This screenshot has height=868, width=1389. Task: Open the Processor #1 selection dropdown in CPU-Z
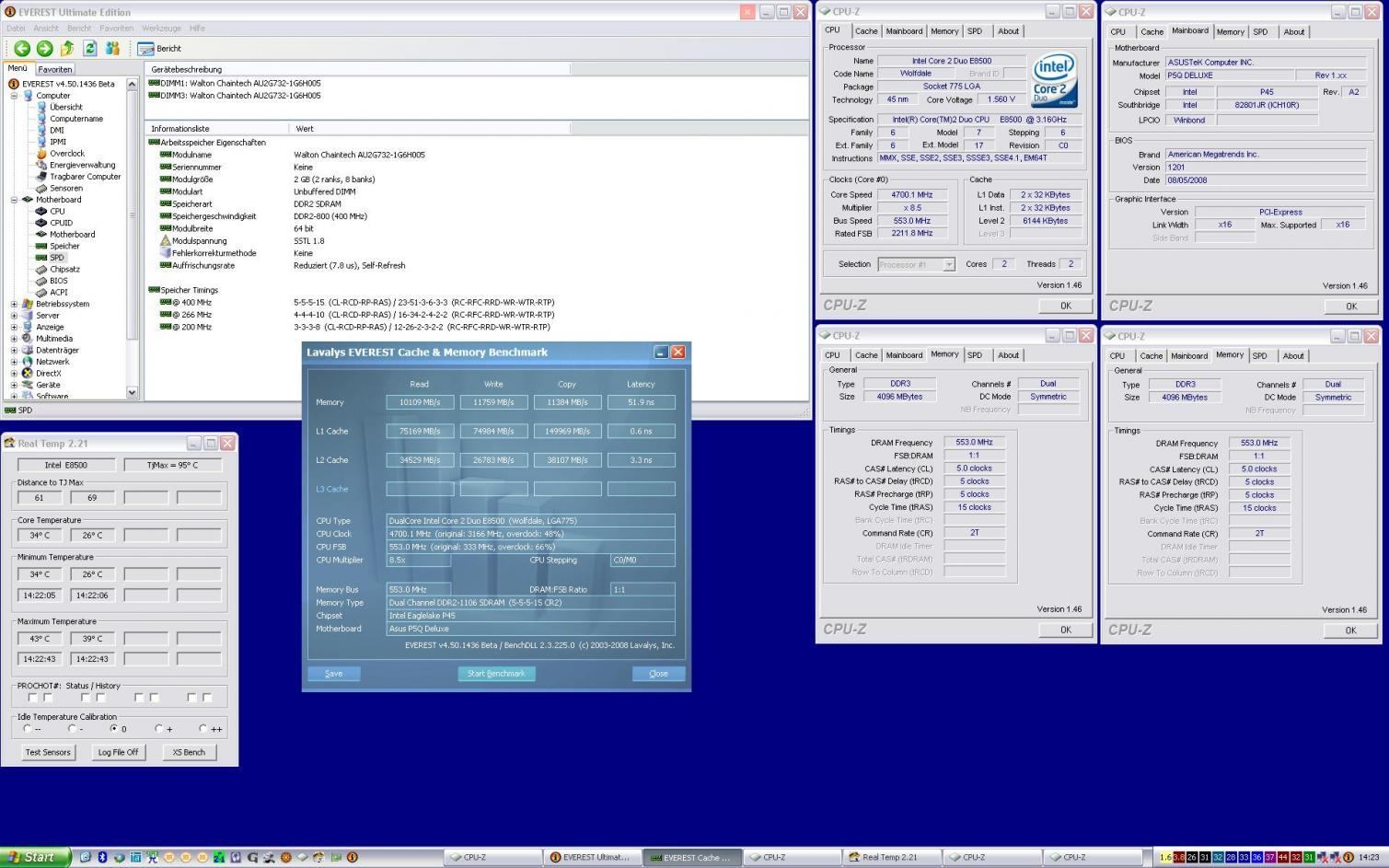tap(949, 264)
